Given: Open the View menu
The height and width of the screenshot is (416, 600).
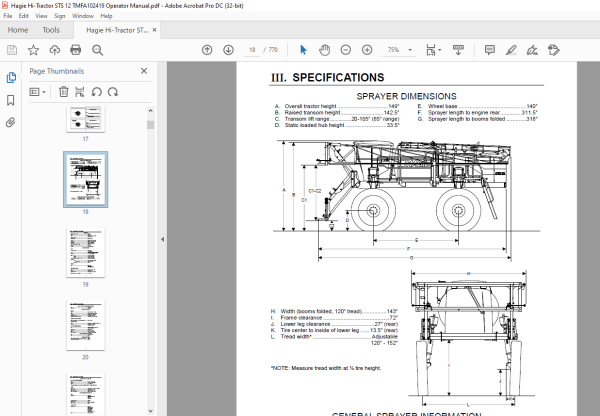Looking at the screenshot, I should click(41, 16).
